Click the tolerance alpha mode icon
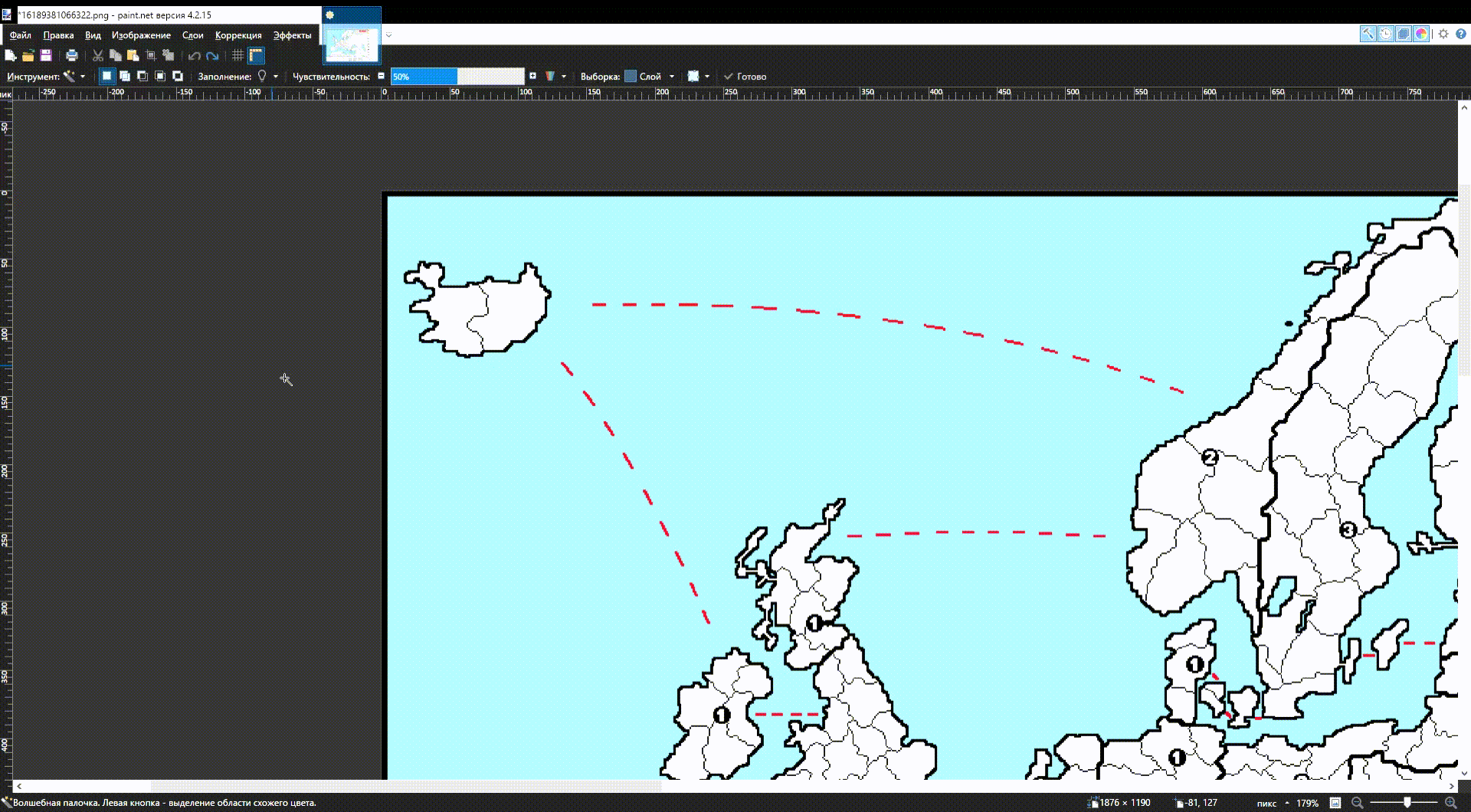This screenshot has width=1471, height=812. tap(550, 76)
